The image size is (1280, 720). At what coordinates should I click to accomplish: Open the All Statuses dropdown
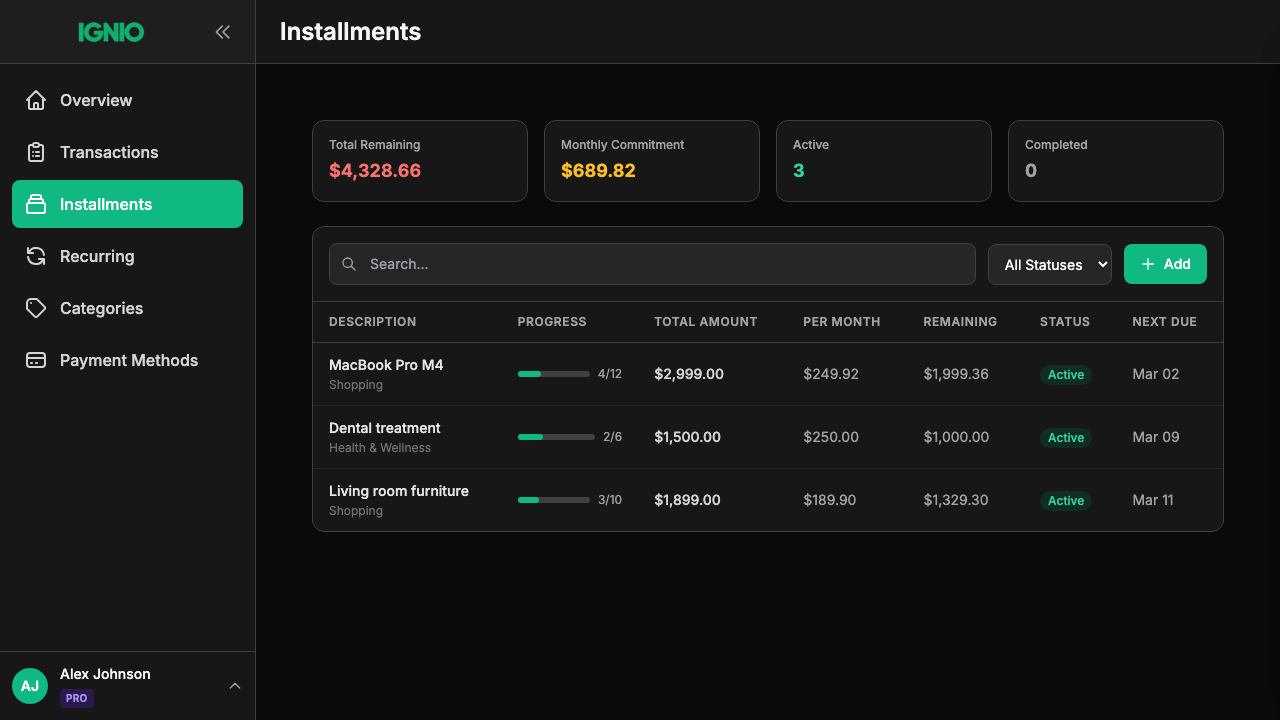pos(1050,264)
